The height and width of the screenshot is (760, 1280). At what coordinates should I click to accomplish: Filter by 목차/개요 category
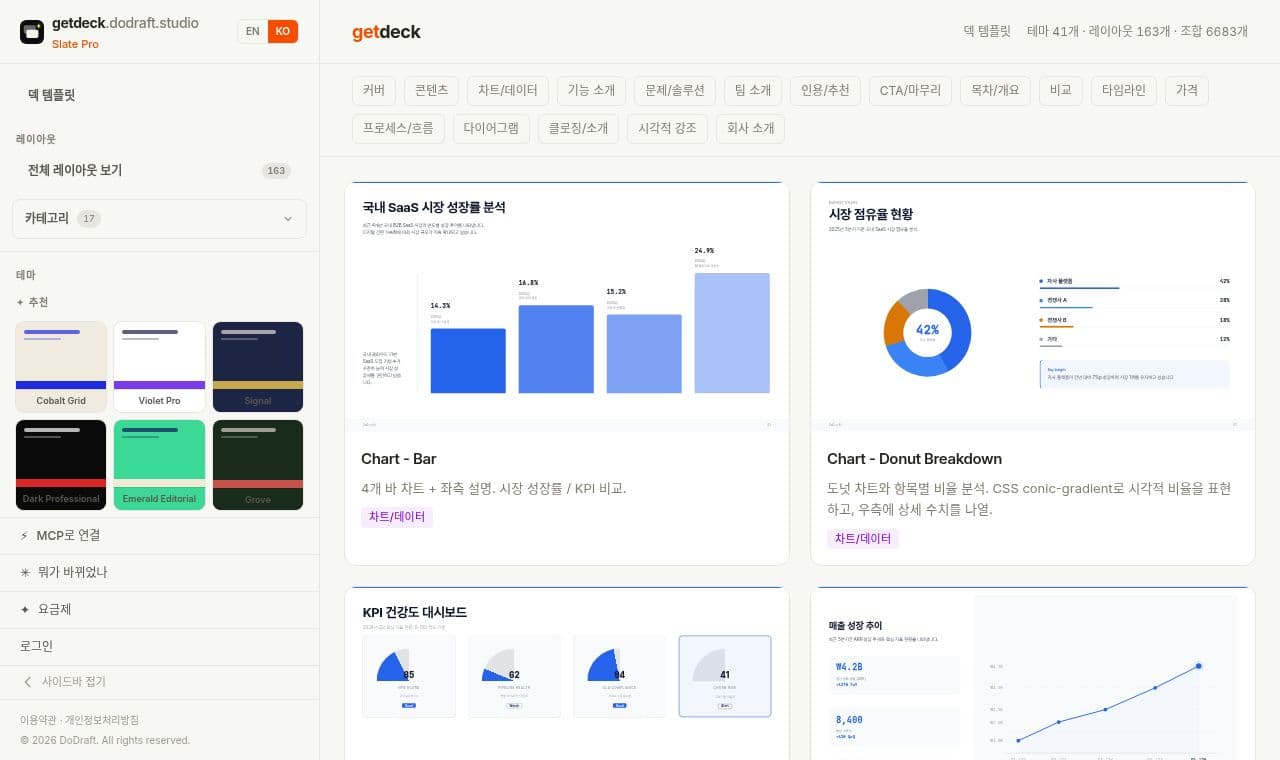click(995, 91)
